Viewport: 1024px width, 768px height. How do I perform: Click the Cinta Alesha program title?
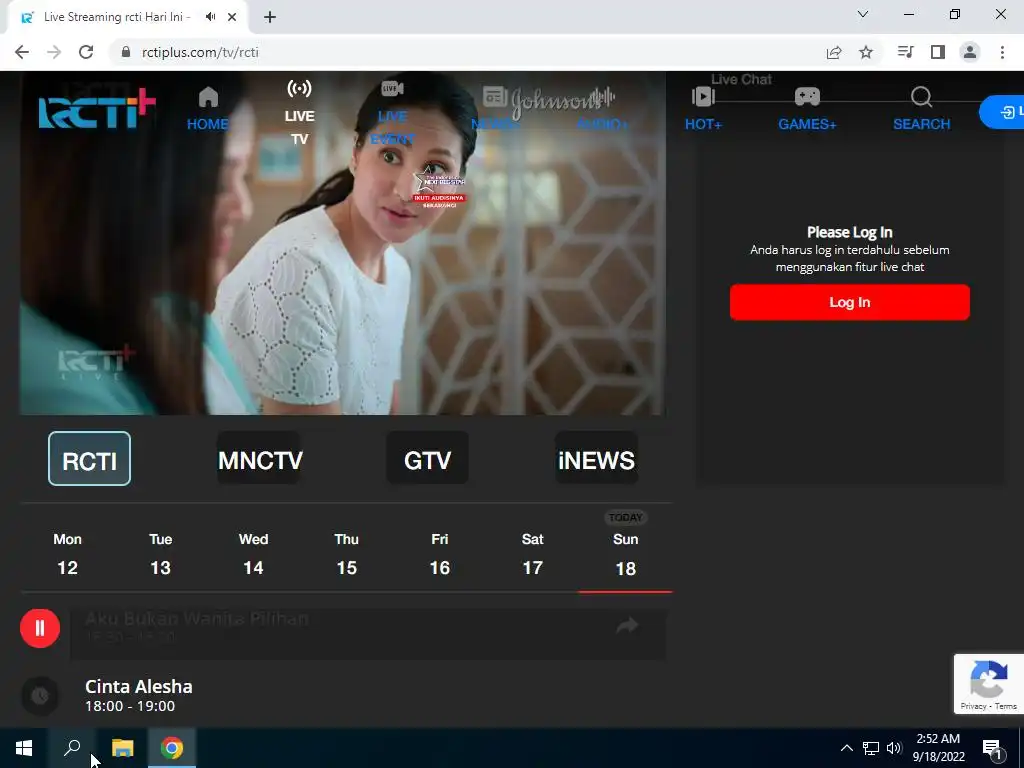point(138,686)
